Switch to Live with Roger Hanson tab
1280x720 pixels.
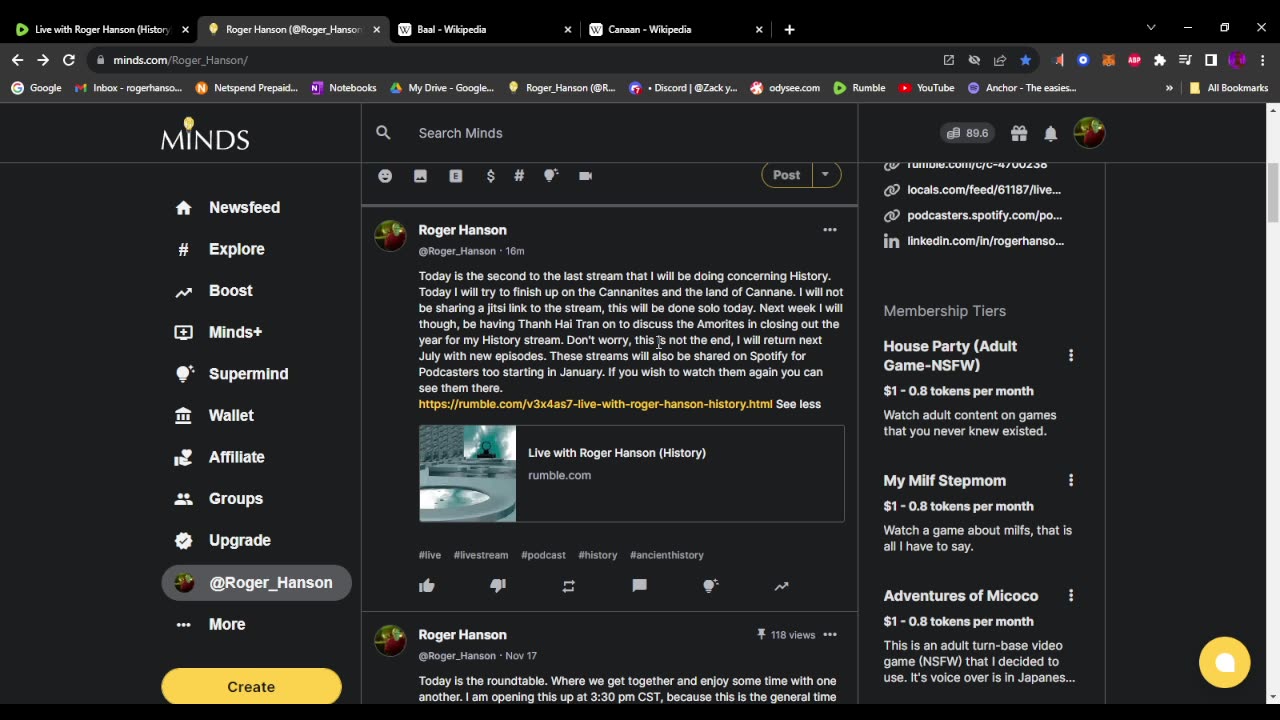click(x=101, y=29)
